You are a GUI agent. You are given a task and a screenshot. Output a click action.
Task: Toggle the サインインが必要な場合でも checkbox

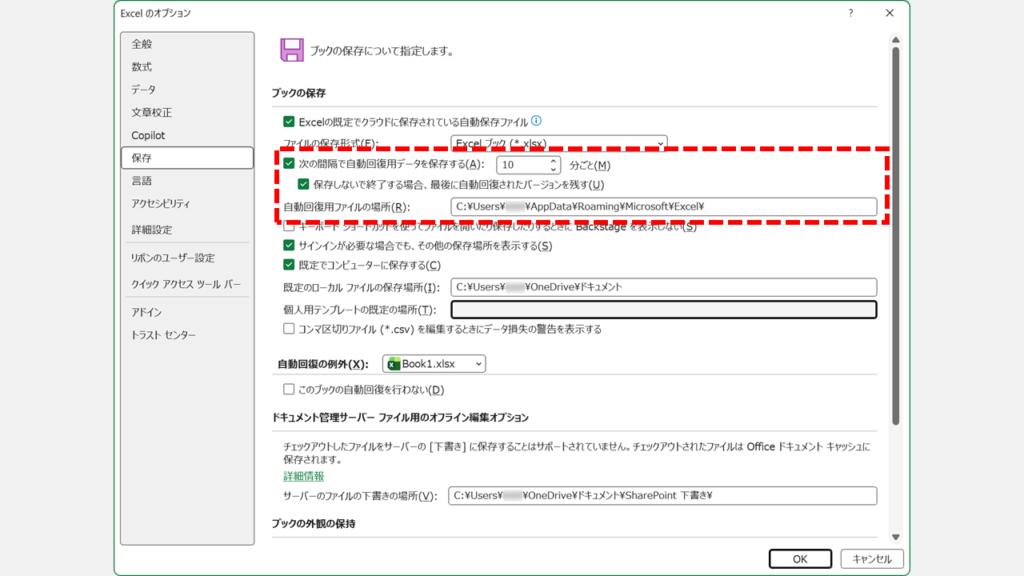pyautogui.click(x=289, y=246)
